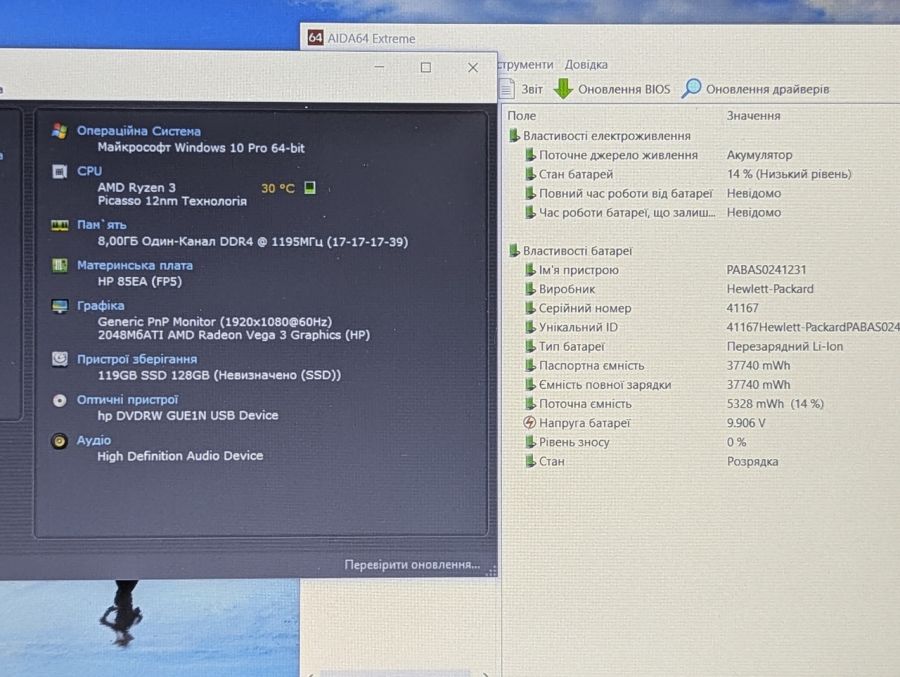Screen dimensions: 900x677
Task: Click icon beside Час роботи батареї, що залиш...
Action: coord(530,212)
